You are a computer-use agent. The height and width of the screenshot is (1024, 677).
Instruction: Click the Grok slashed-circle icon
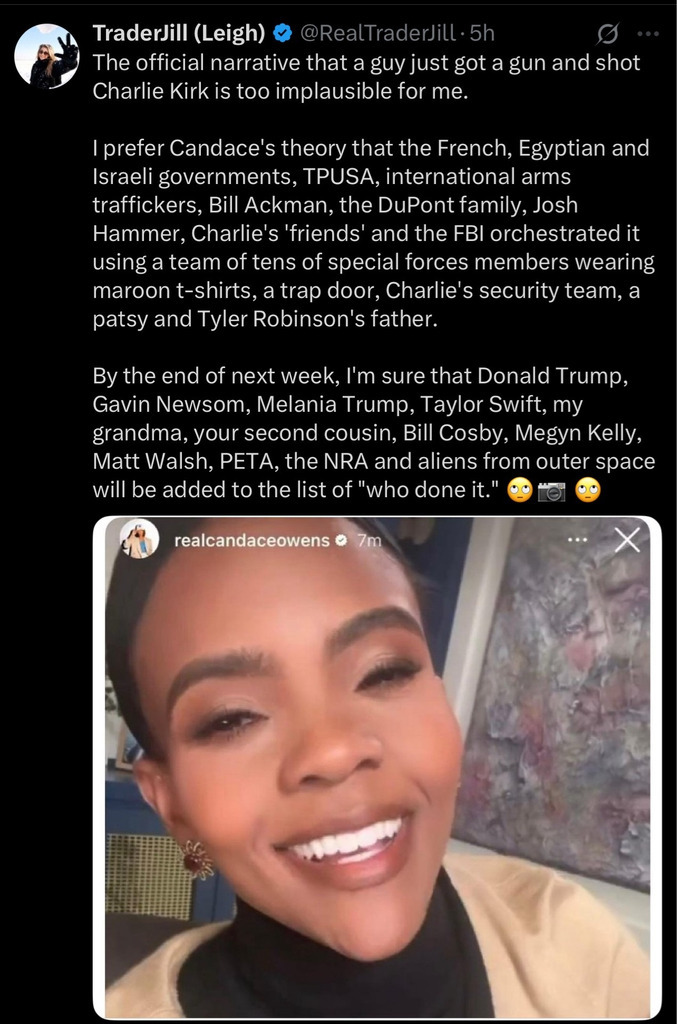click(x=607, y=33)
